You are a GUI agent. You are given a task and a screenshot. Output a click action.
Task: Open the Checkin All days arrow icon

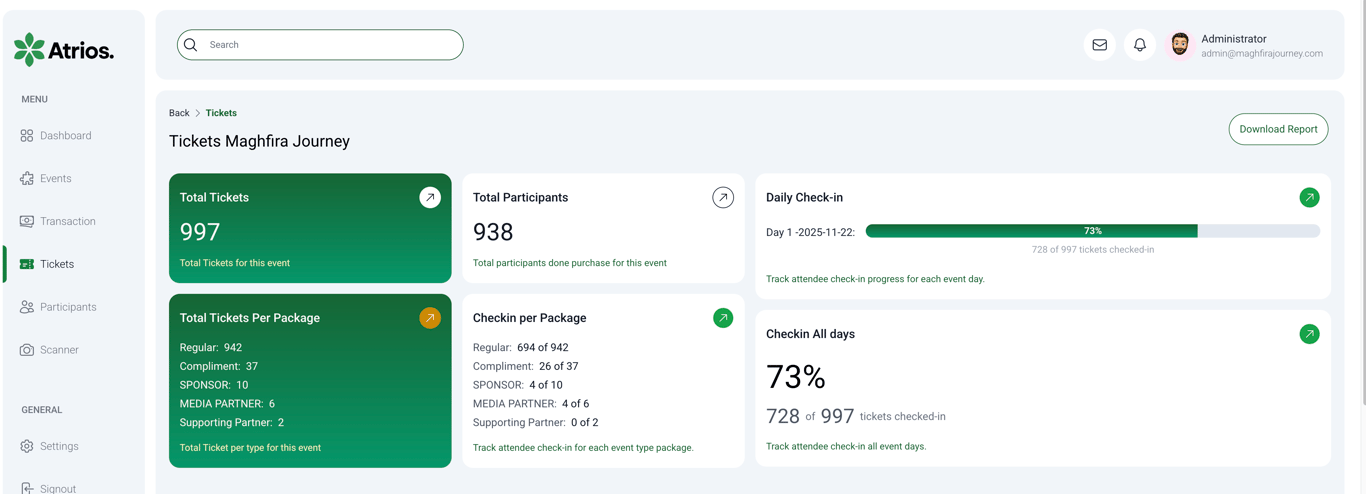click(x=1309, y=334)
